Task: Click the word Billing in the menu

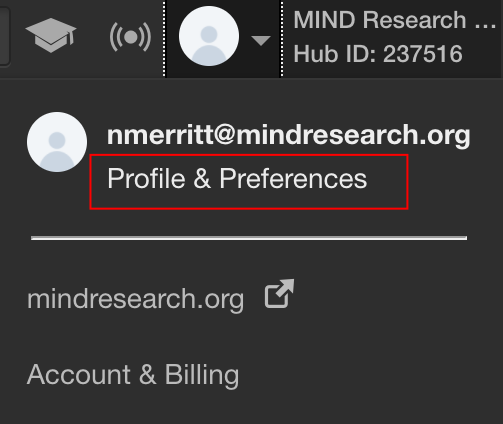Action: pyautogui.click(x=202, y=375)
